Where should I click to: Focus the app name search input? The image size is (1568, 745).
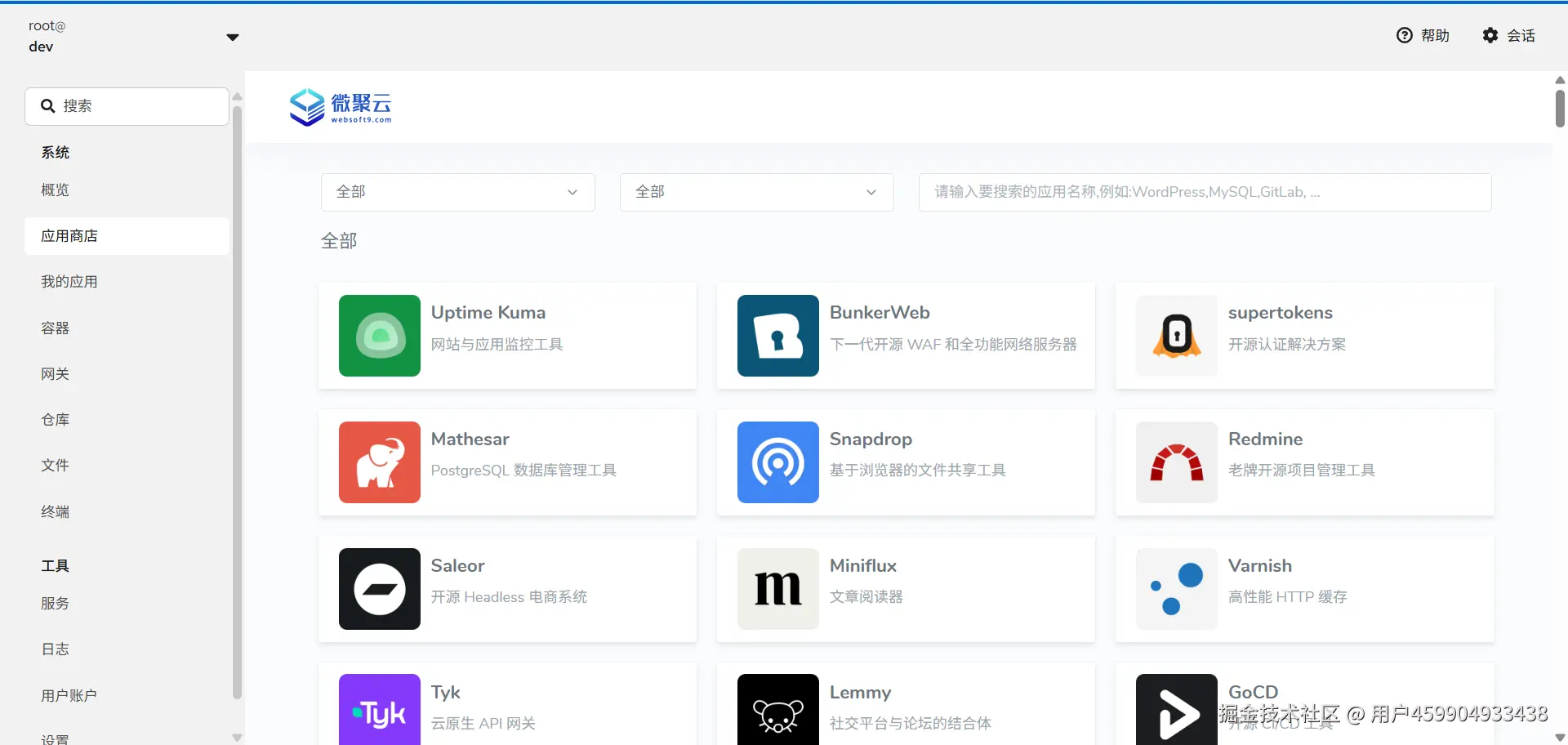[1205, 192]
